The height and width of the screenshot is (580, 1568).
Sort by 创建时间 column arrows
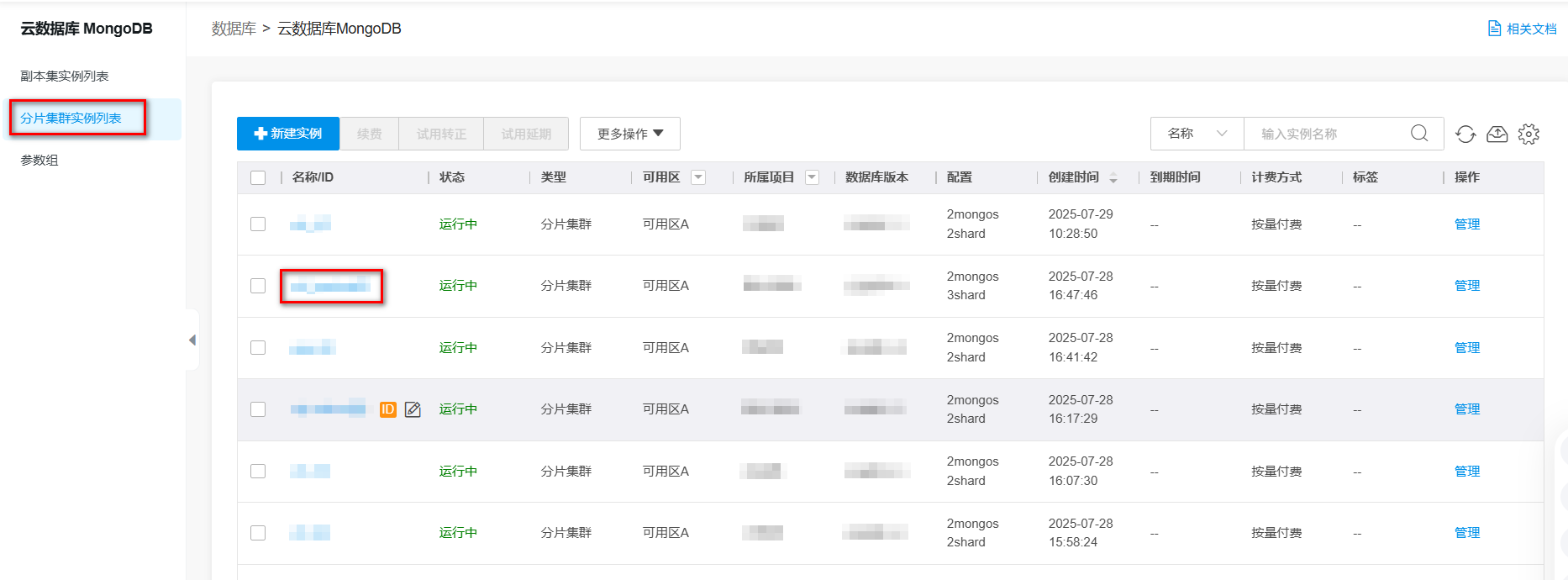point(1113,178)
